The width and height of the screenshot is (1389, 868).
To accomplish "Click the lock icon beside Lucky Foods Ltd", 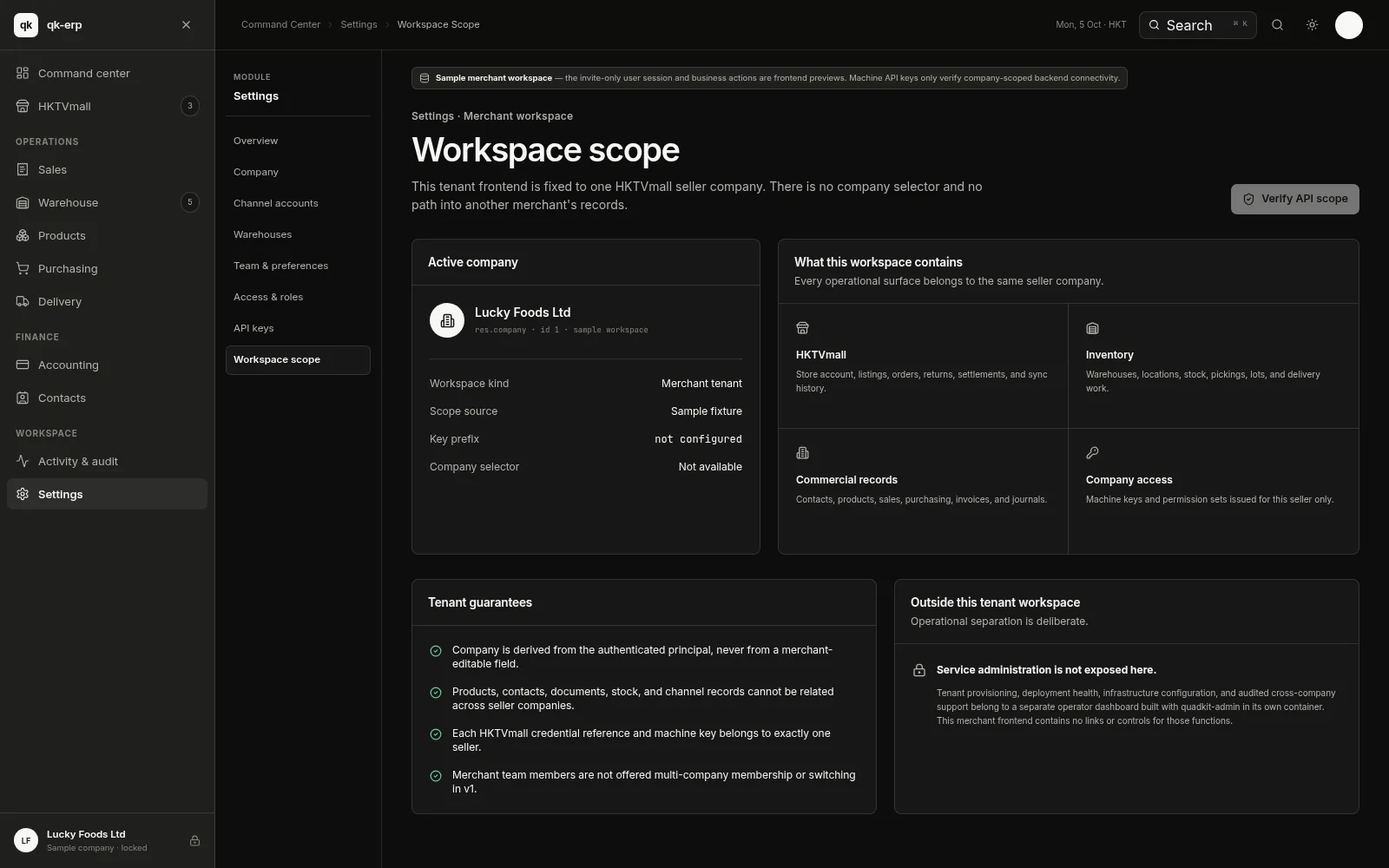I will click(194, 840).
